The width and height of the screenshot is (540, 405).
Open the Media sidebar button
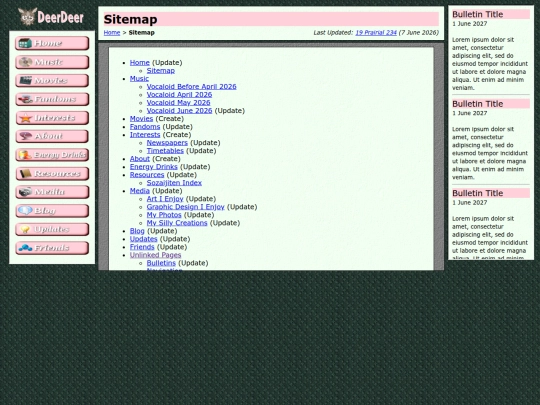tap(52, 192)
